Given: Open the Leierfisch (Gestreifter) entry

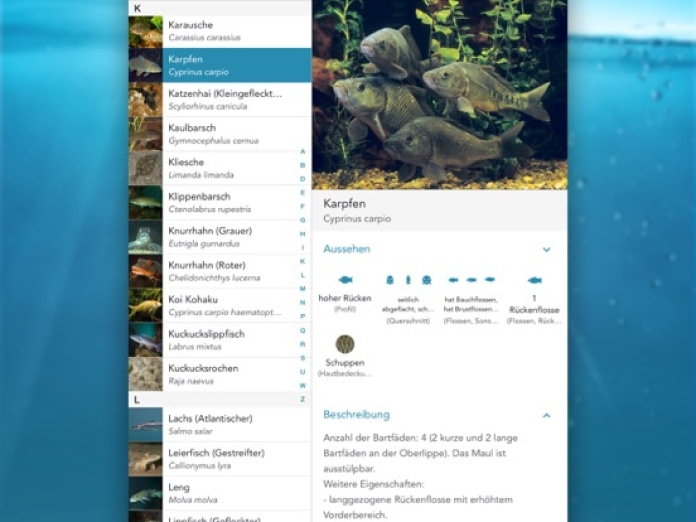Looking at the screenshot, I should pyautogui.click(x=220, y=459).
